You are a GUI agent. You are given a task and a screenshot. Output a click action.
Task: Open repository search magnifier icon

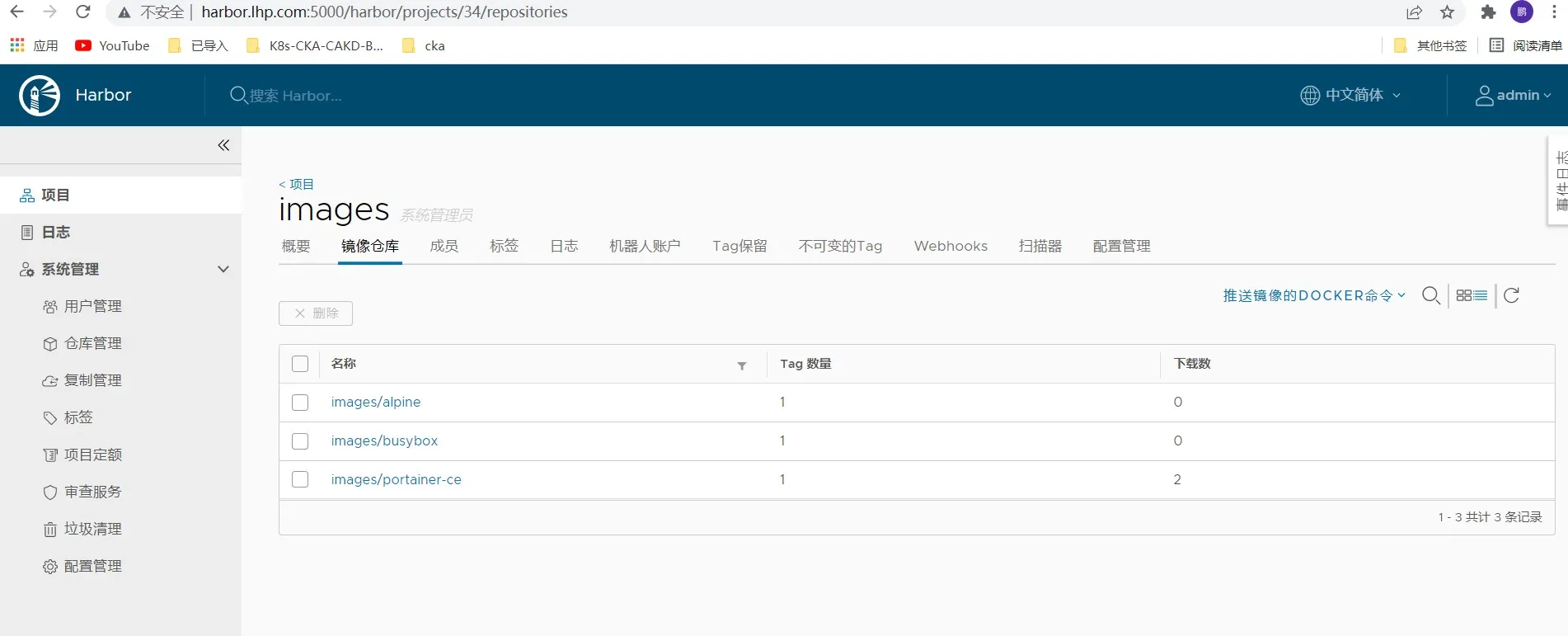(x=1431, y=295)
